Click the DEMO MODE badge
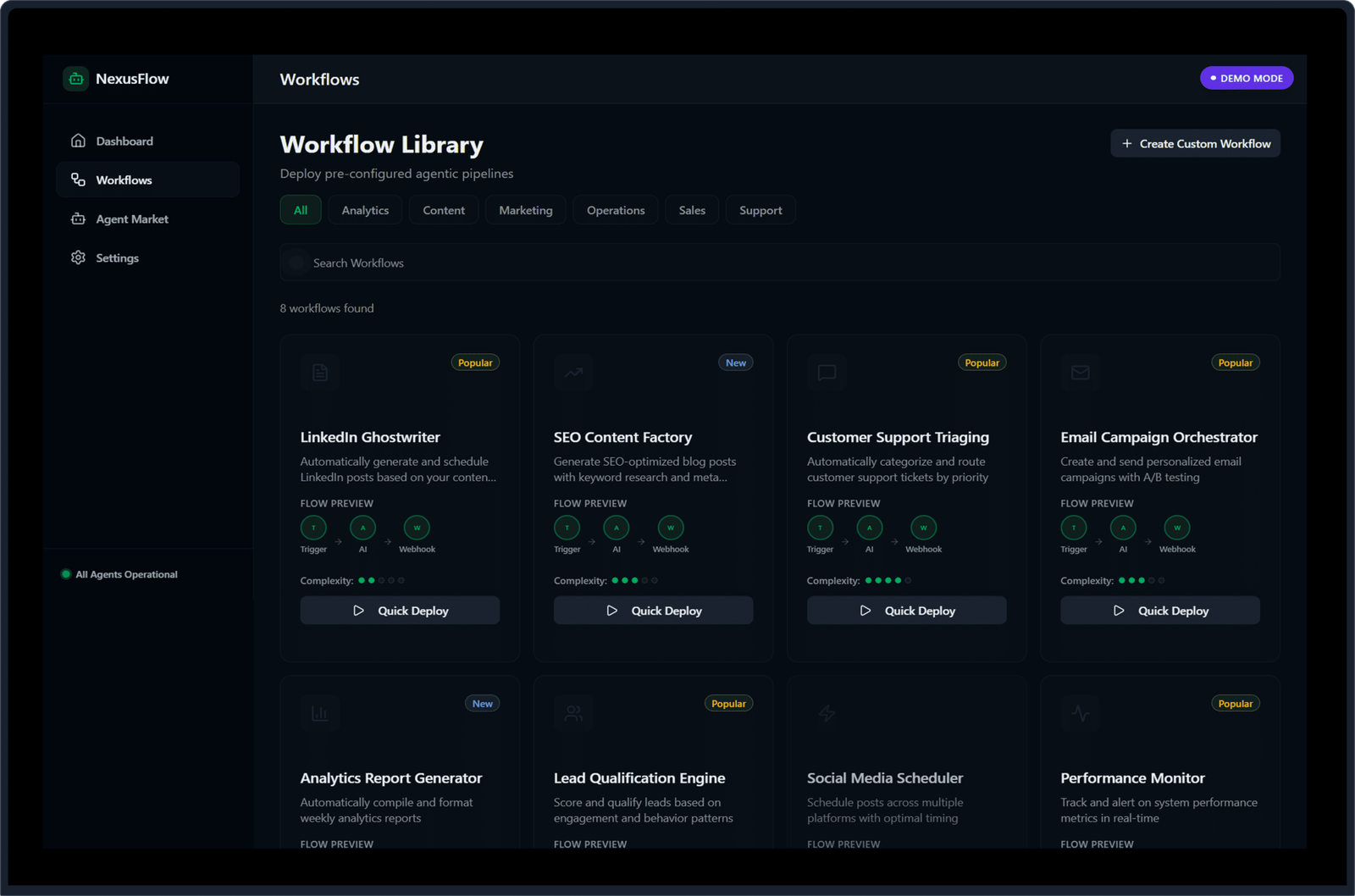1355x896 pixels. (x=1246, y=78)
